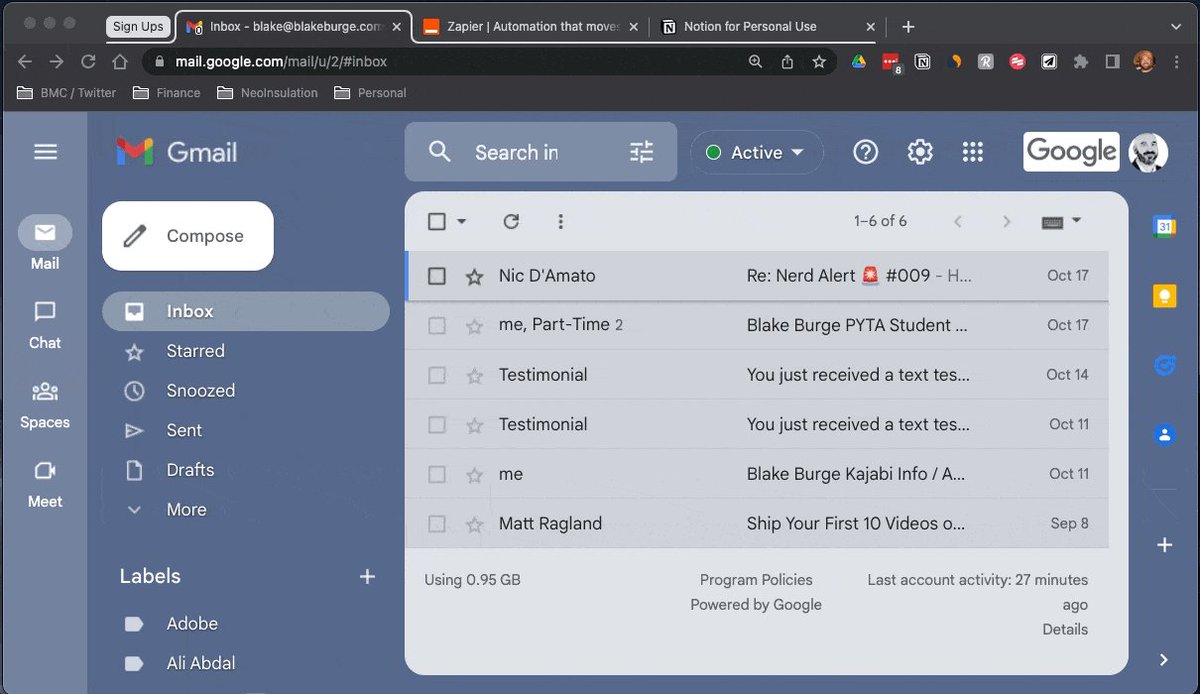
Task: Switch to the Sign Ups tab
Action: pos(138,27)
